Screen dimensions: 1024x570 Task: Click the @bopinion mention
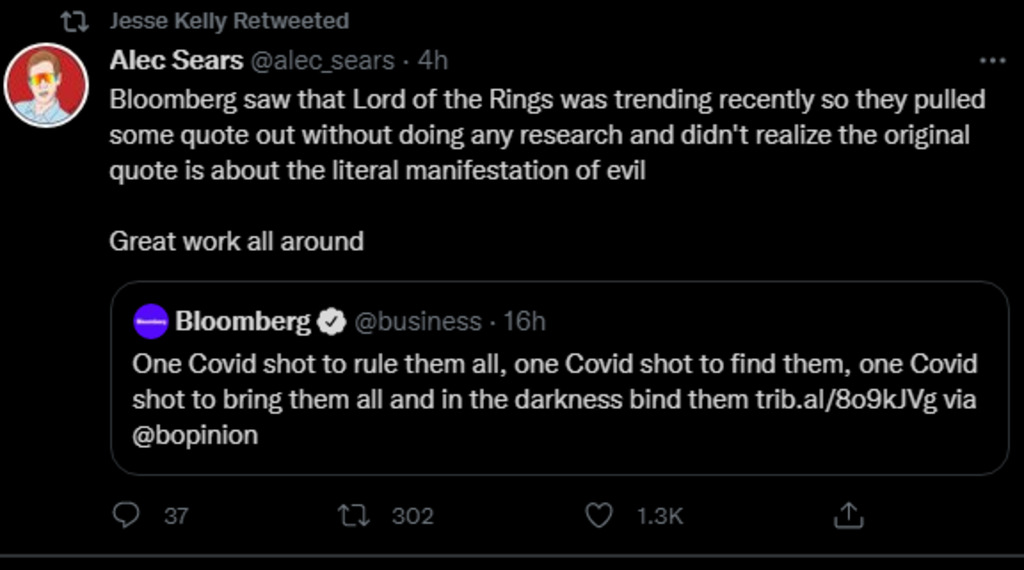(x=195, y=435)
